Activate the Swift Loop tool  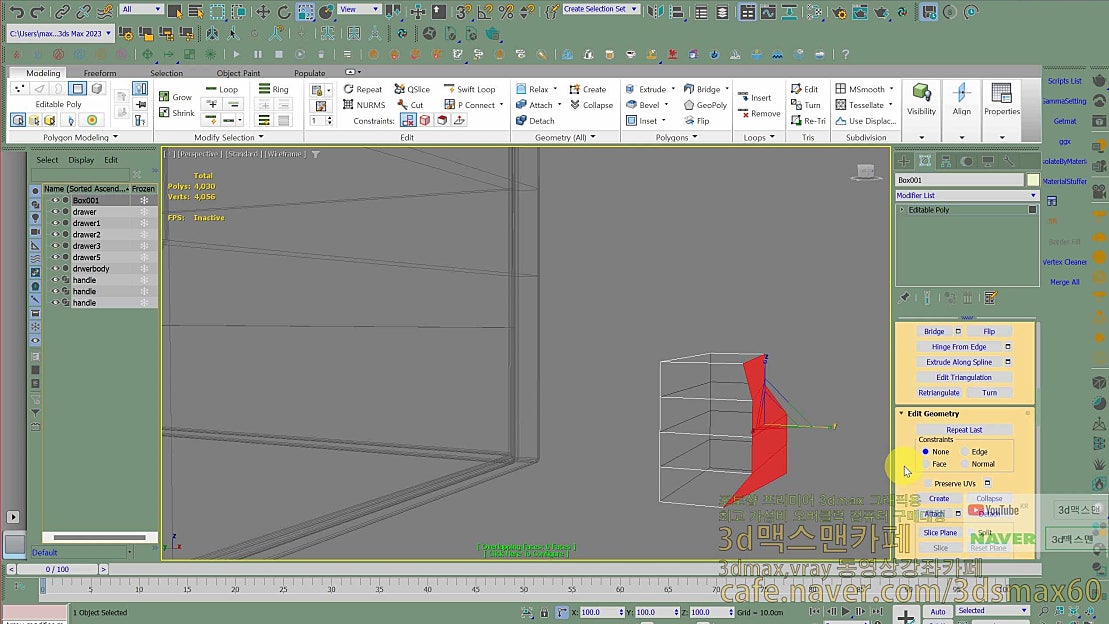(x=472, y=88)
